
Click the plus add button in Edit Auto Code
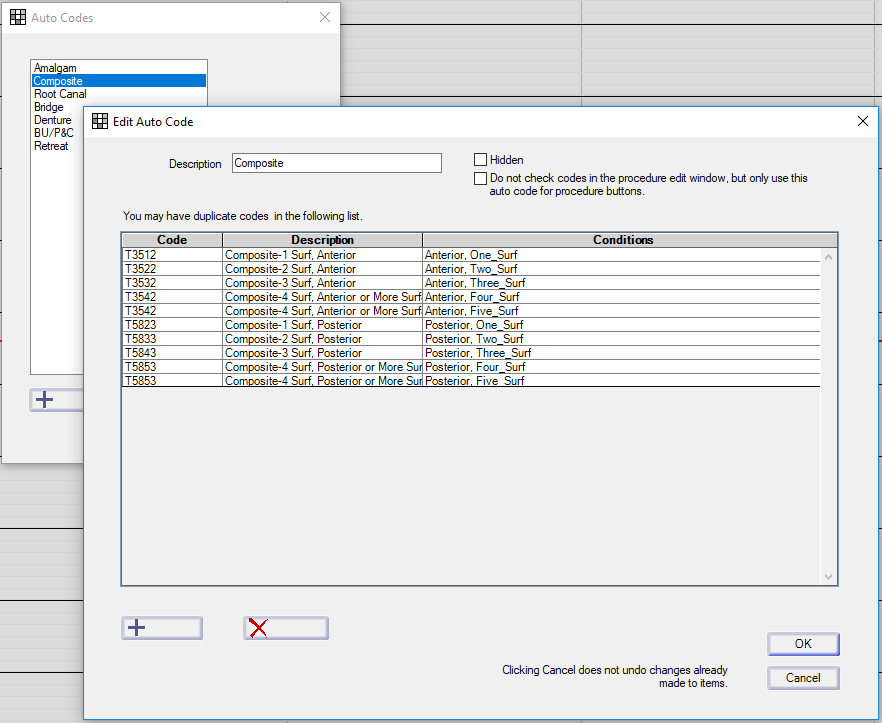(162, 628)
